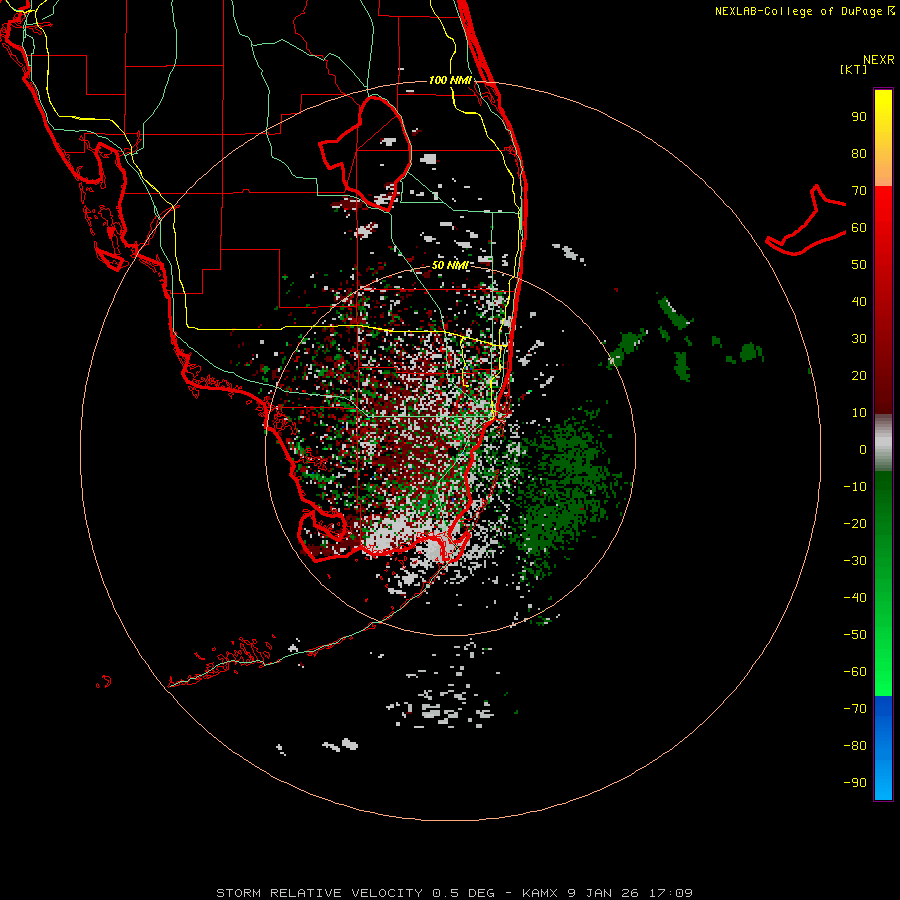900x900 pixels.
Task: Click the 90 value on the velocity scale
Action: click(x=859, y=117)
